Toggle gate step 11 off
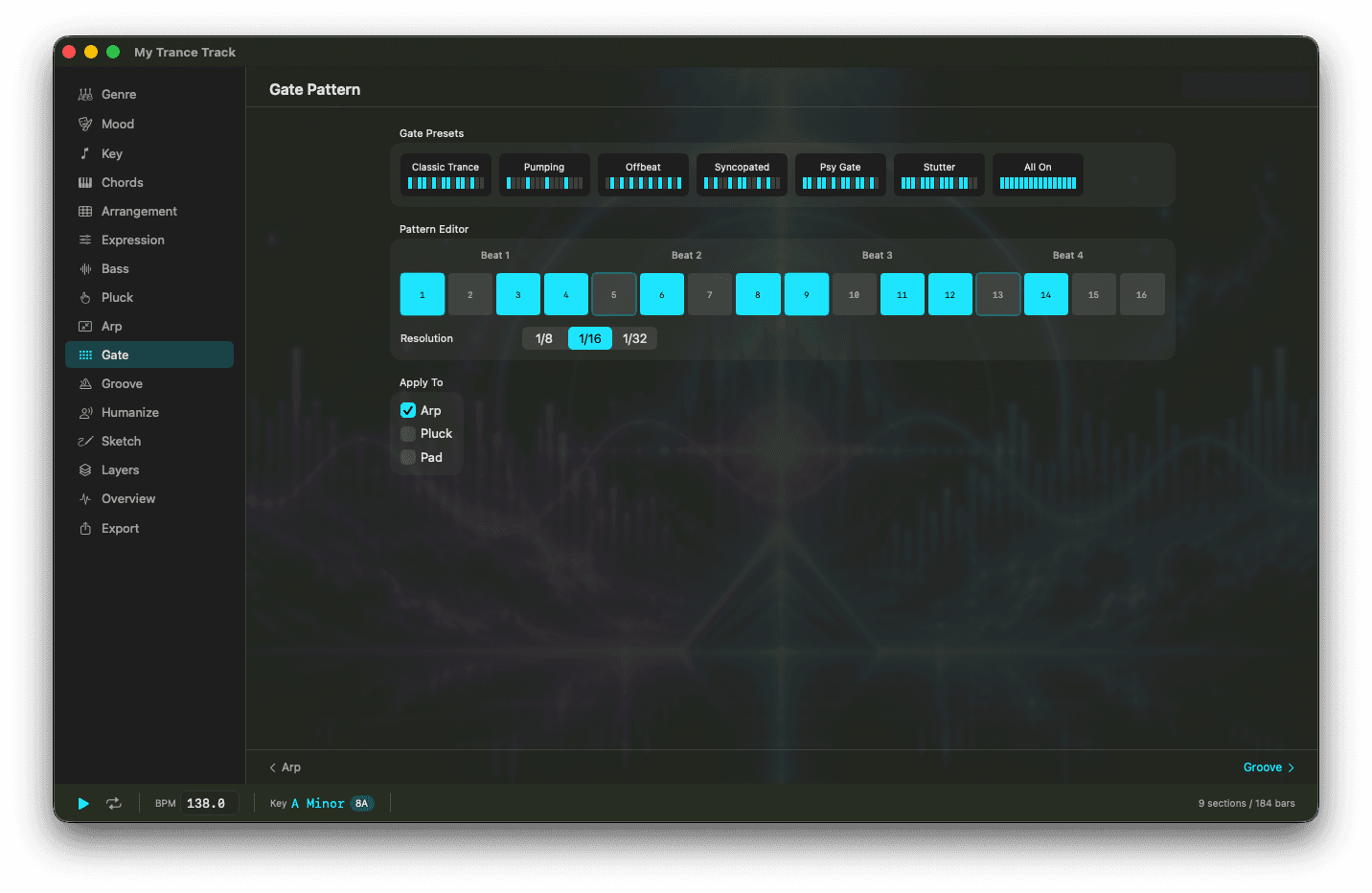 (903, 294)
